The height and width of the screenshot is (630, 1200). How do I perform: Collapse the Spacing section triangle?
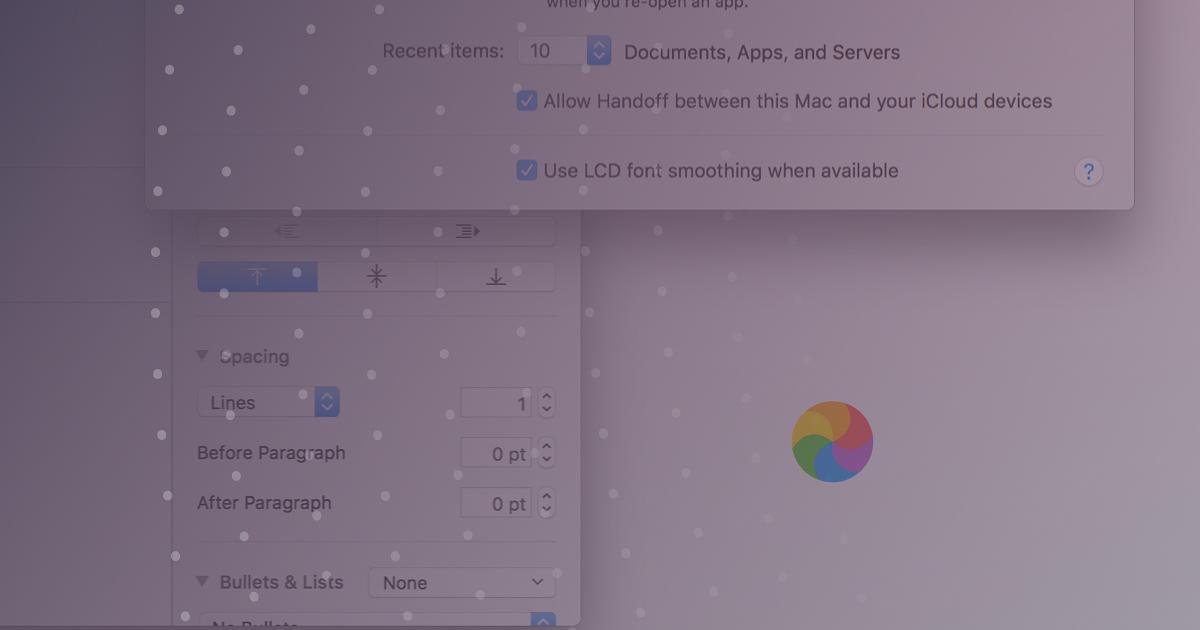203,356
